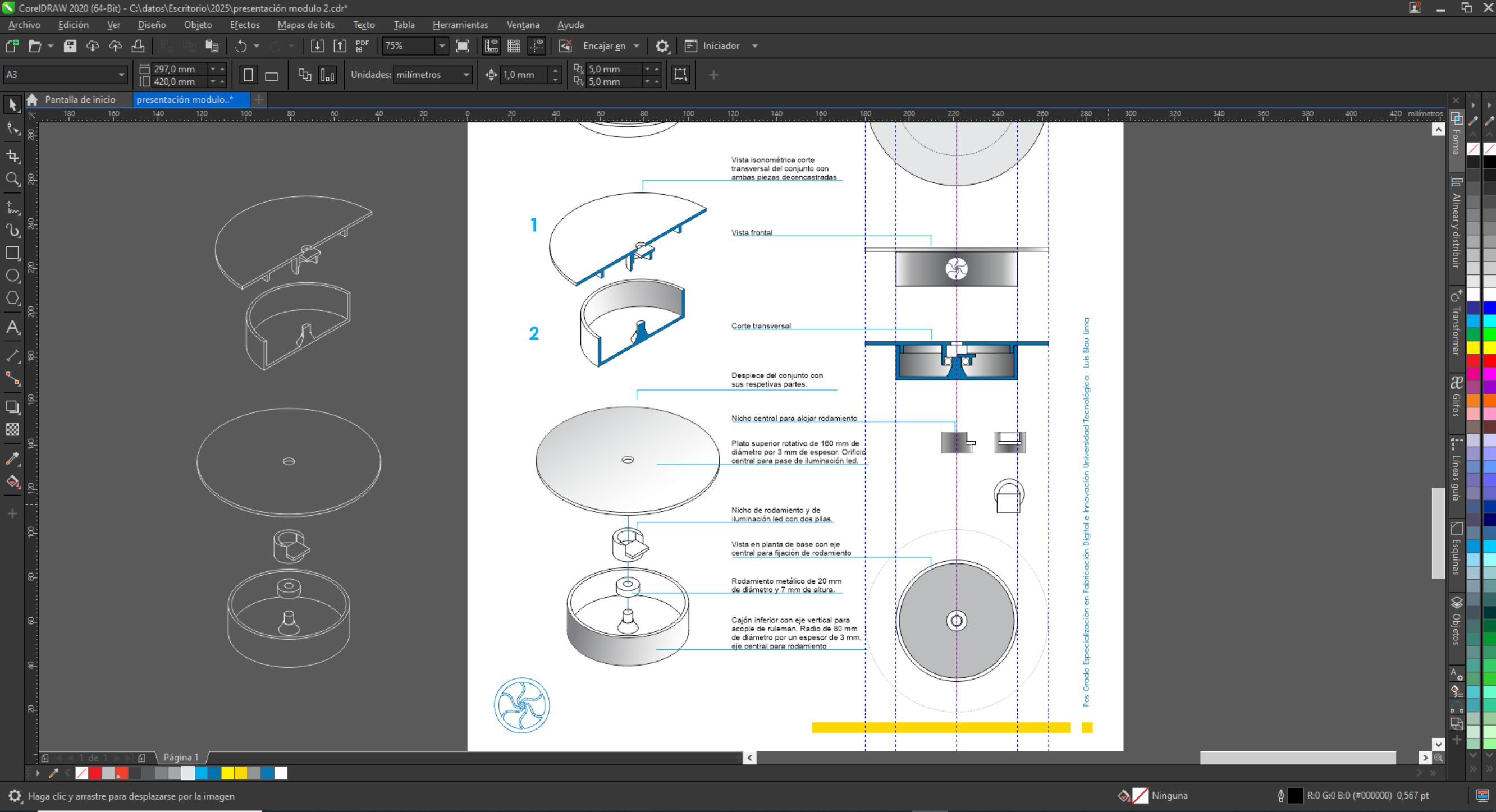Viewport: 1496px width, 812px height.
Task: Select the Zoom tool in toolbox
Action: (x=12, y=180)
